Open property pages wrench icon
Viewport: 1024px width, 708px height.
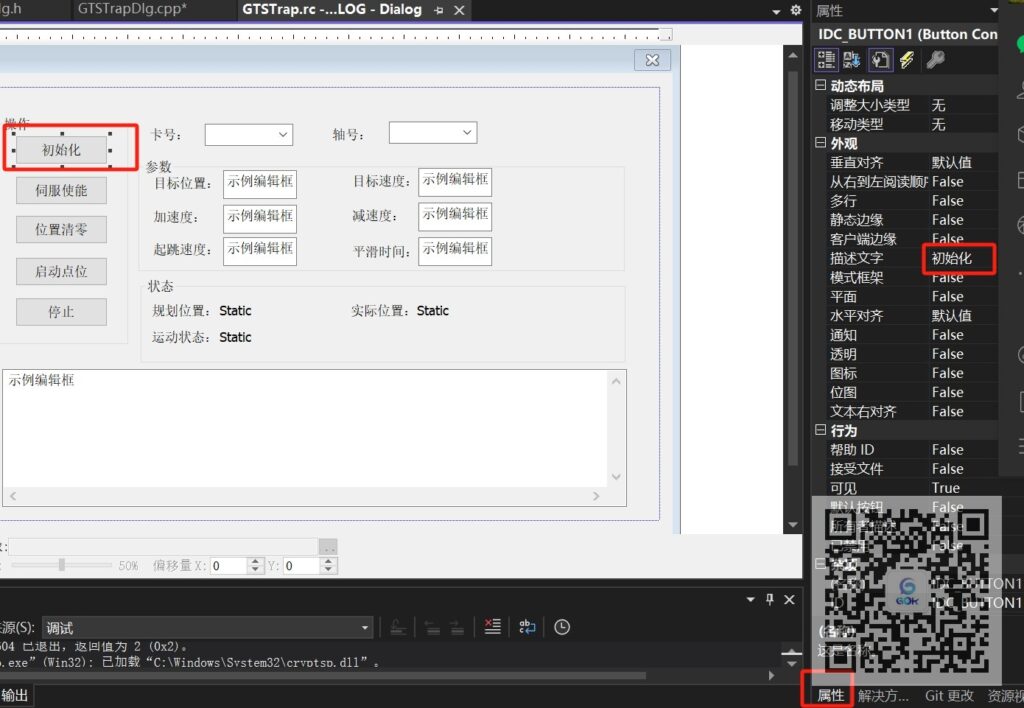click(x=935, y=60)
